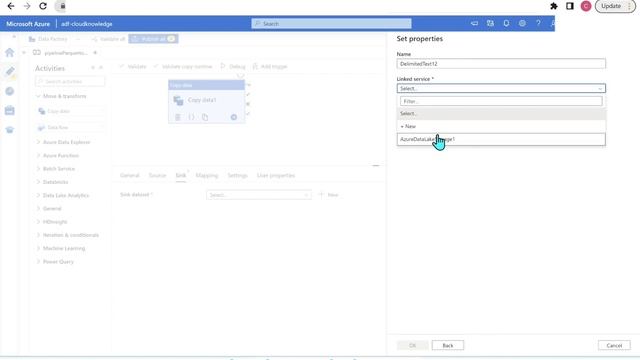Click the Azure announcements megaphone icon
This screenshot has width=640, height=360.
pyautogui.click(x=474, y=24)
